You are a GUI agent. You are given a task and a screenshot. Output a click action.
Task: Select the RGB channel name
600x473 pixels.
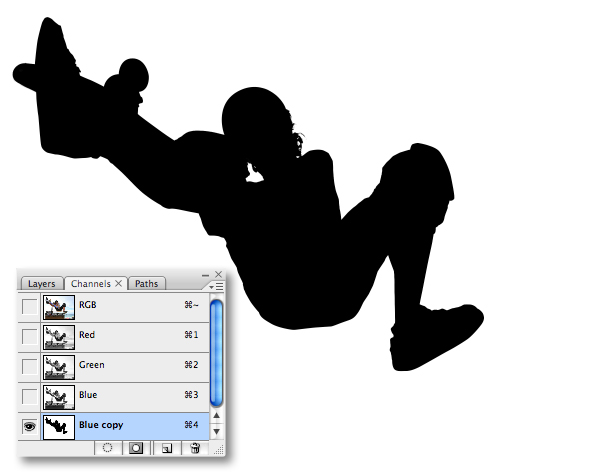coord(88,305)
